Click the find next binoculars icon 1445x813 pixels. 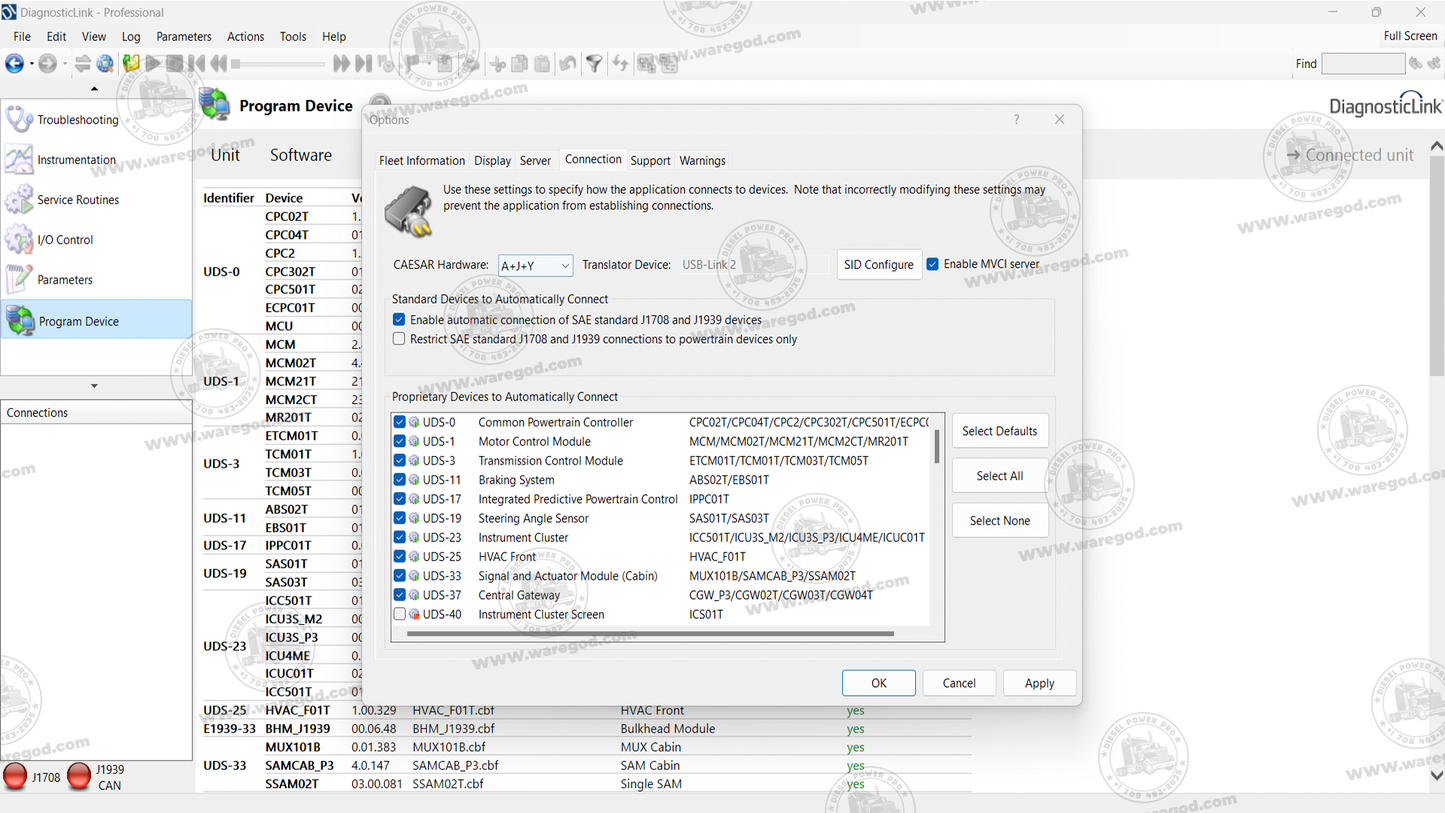click(1434, 64)
